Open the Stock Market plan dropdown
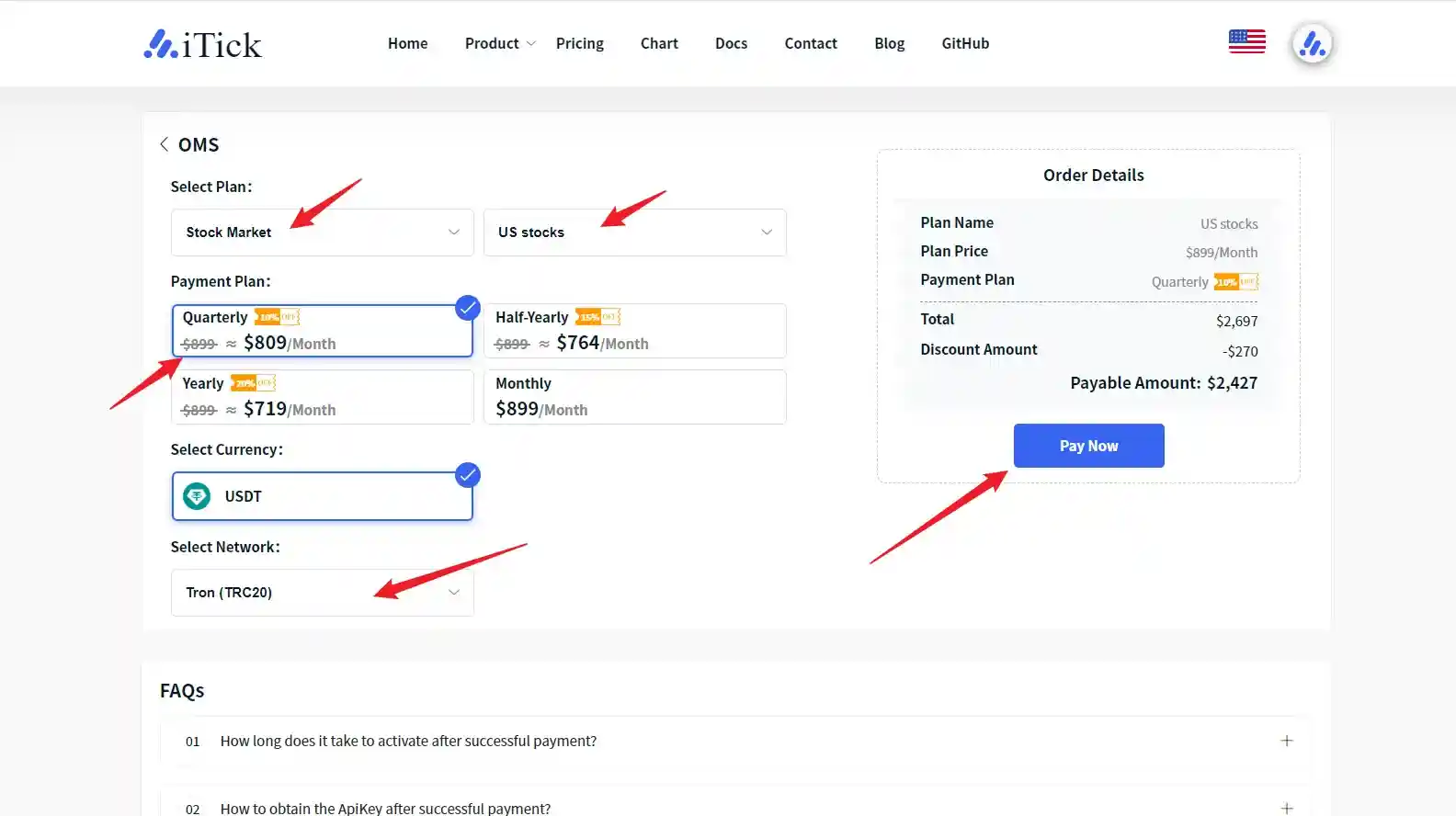 322,232
